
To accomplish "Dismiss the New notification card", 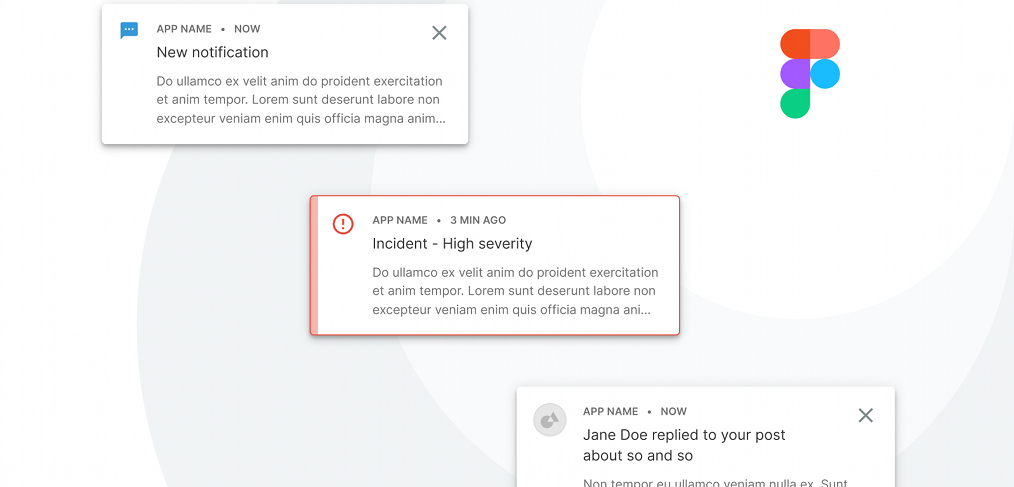I will [x=439, y=33].
